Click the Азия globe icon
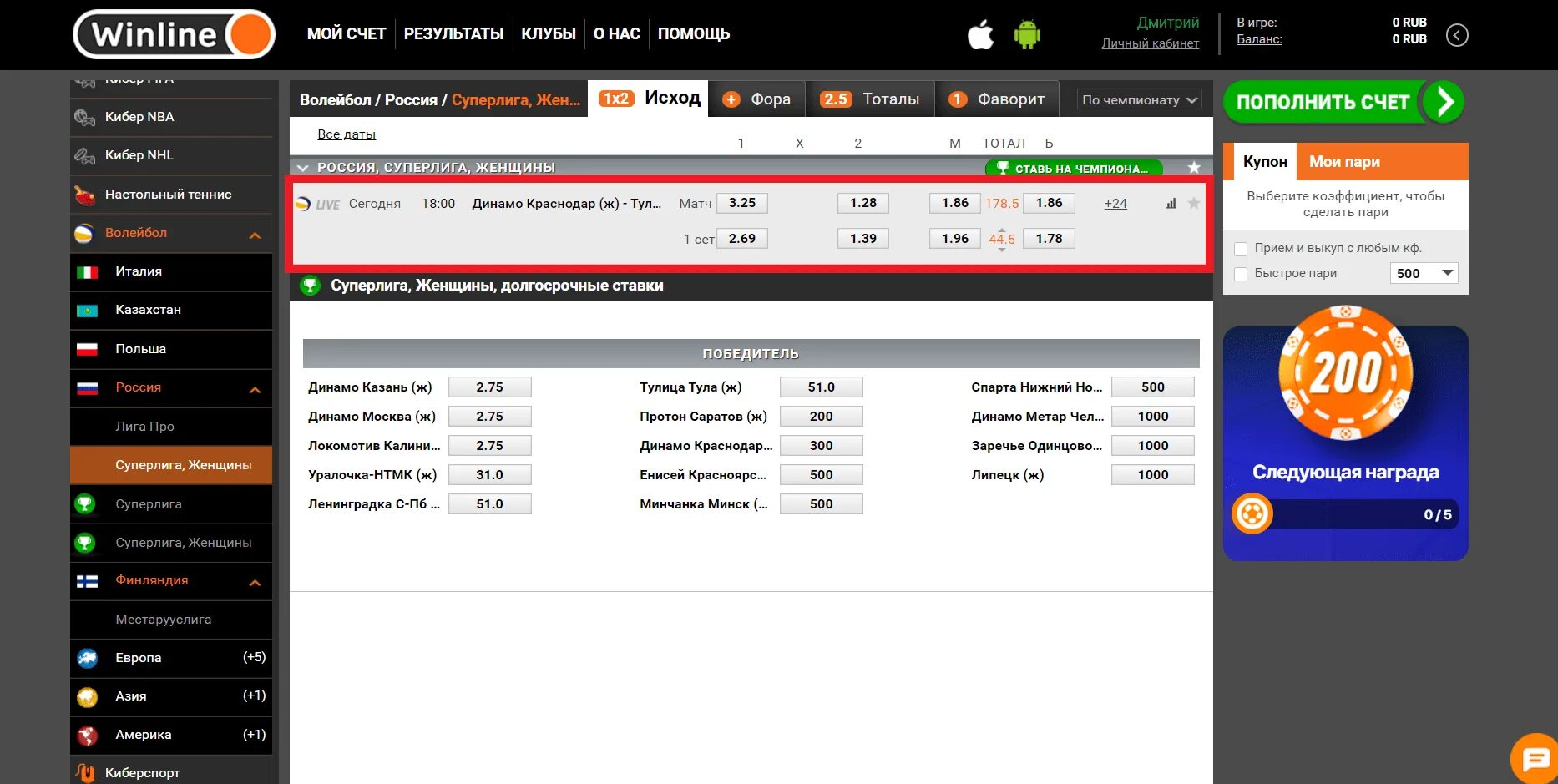 click(x=87, y=696)
